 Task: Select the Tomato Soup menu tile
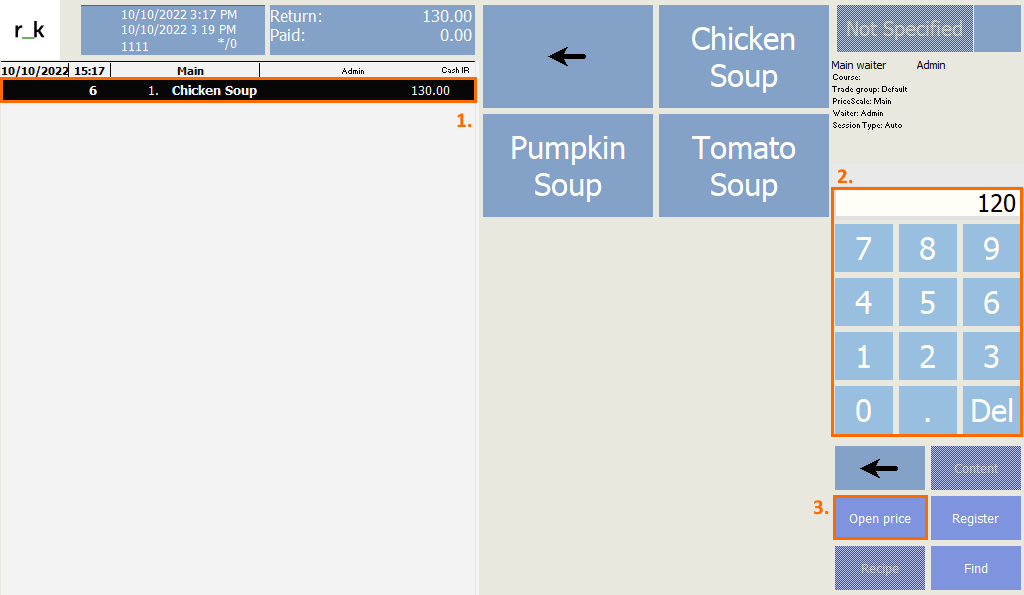(x=743, y=165)
